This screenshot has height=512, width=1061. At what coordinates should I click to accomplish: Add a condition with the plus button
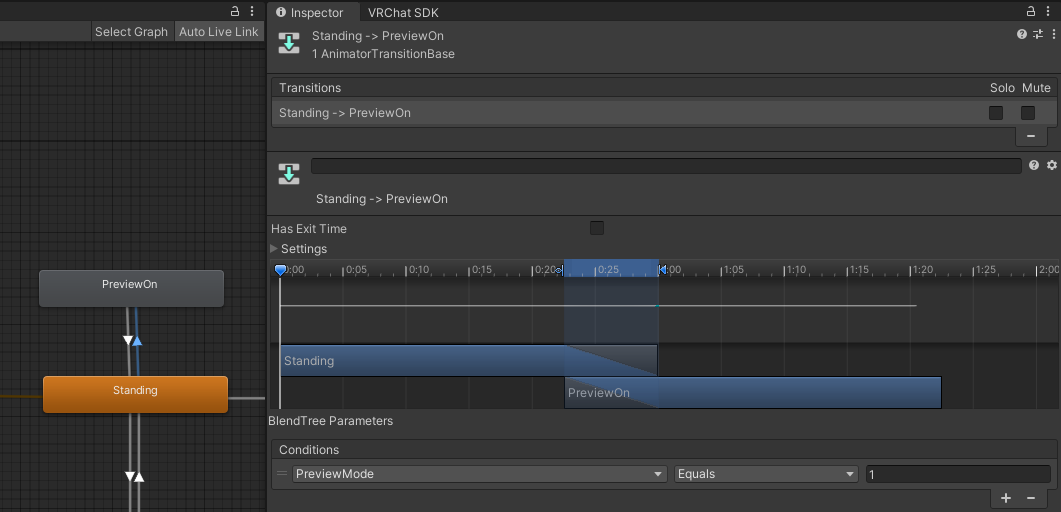[x=1006, y=498]
